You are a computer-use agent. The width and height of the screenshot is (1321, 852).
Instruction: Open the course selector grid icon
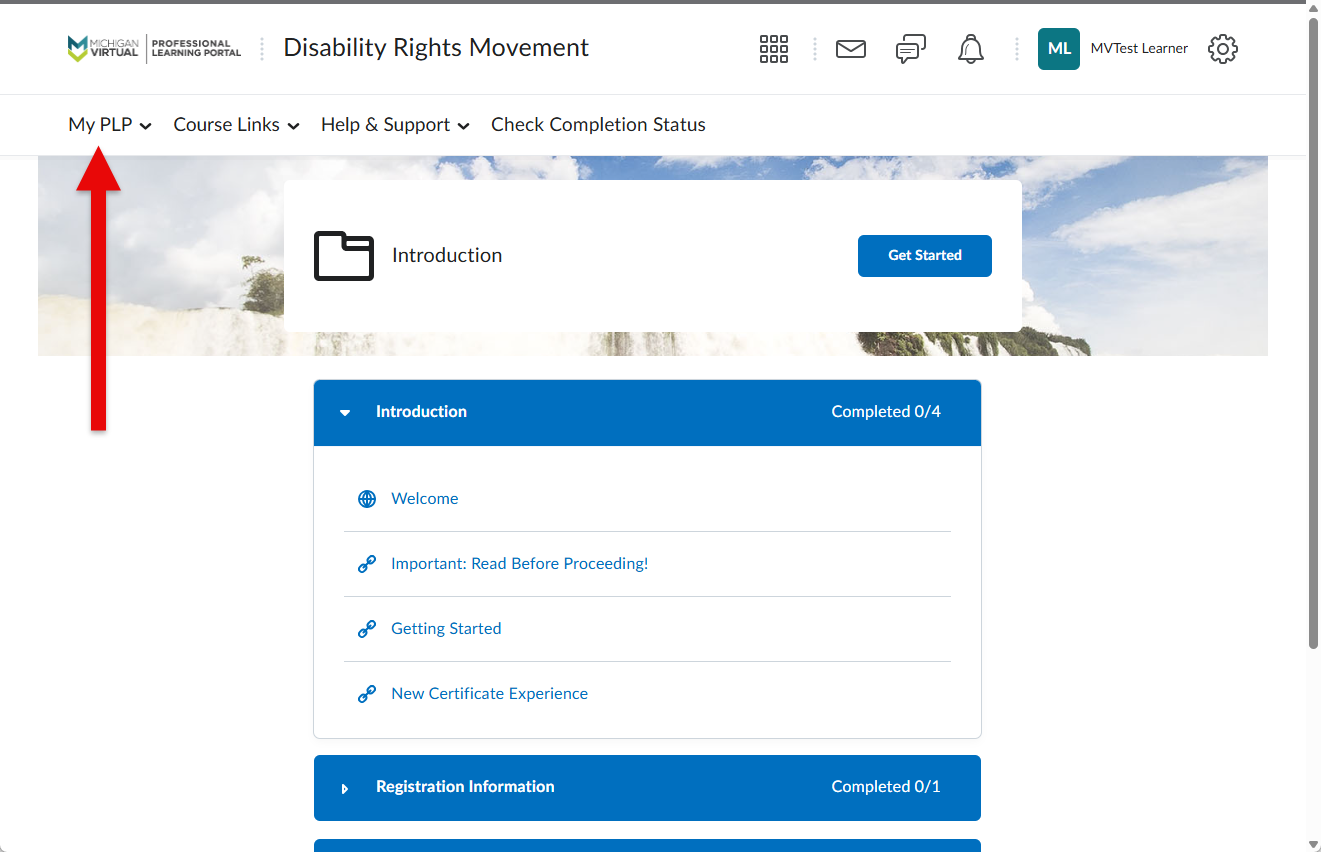(x=774, y=49)
